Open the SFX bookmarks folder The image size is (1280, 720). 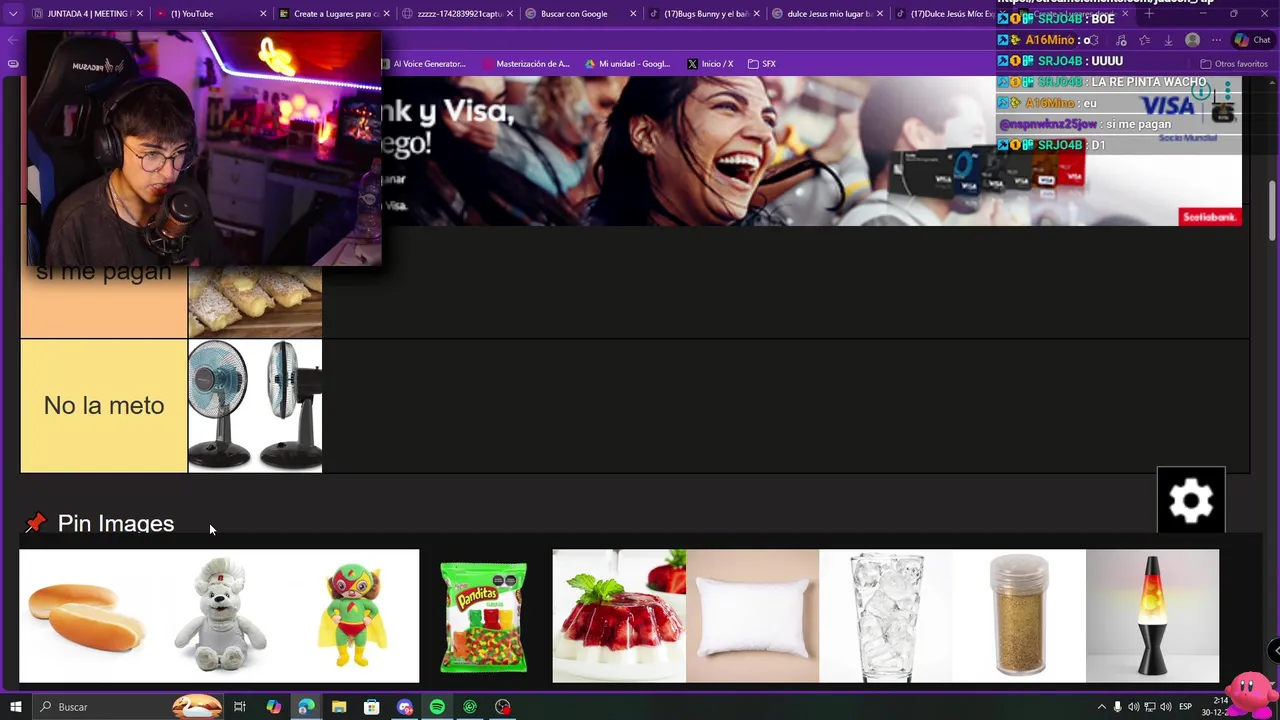coord(762,64)
